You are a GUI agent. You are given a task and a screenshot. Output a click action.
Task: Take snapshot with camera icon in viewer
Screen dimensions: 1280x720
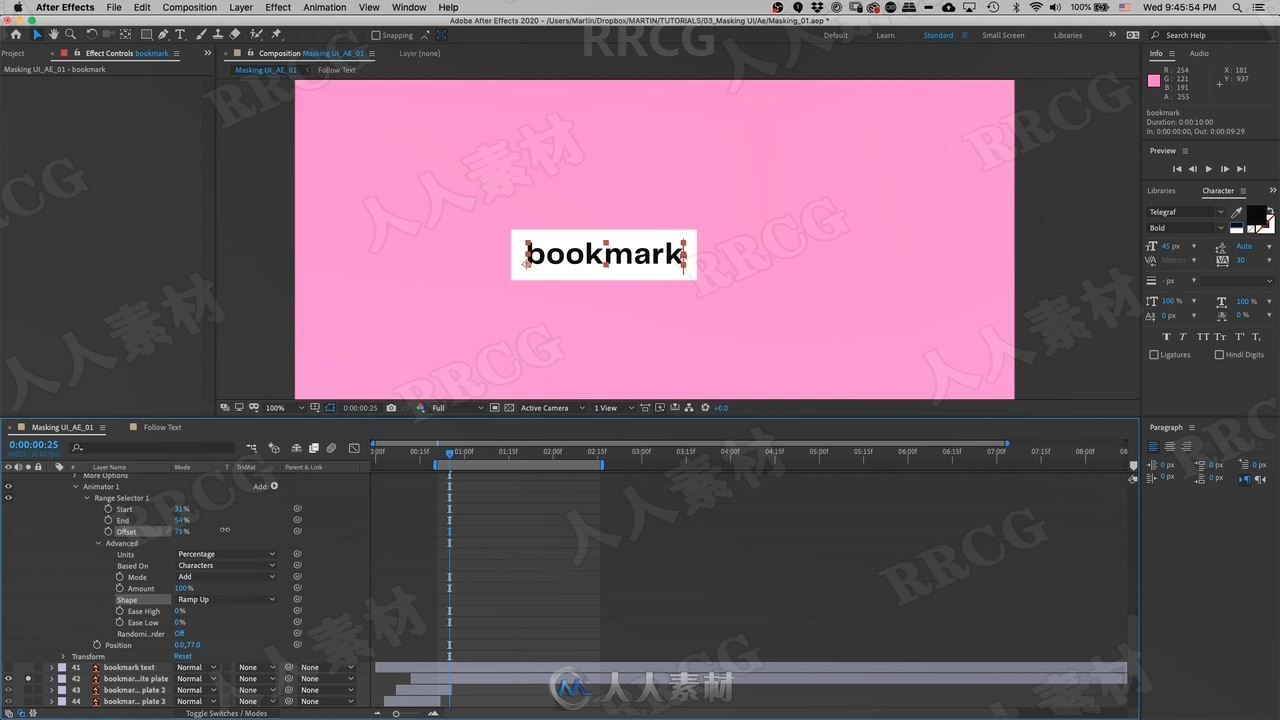pyautogui.click(x=391, y=408)
